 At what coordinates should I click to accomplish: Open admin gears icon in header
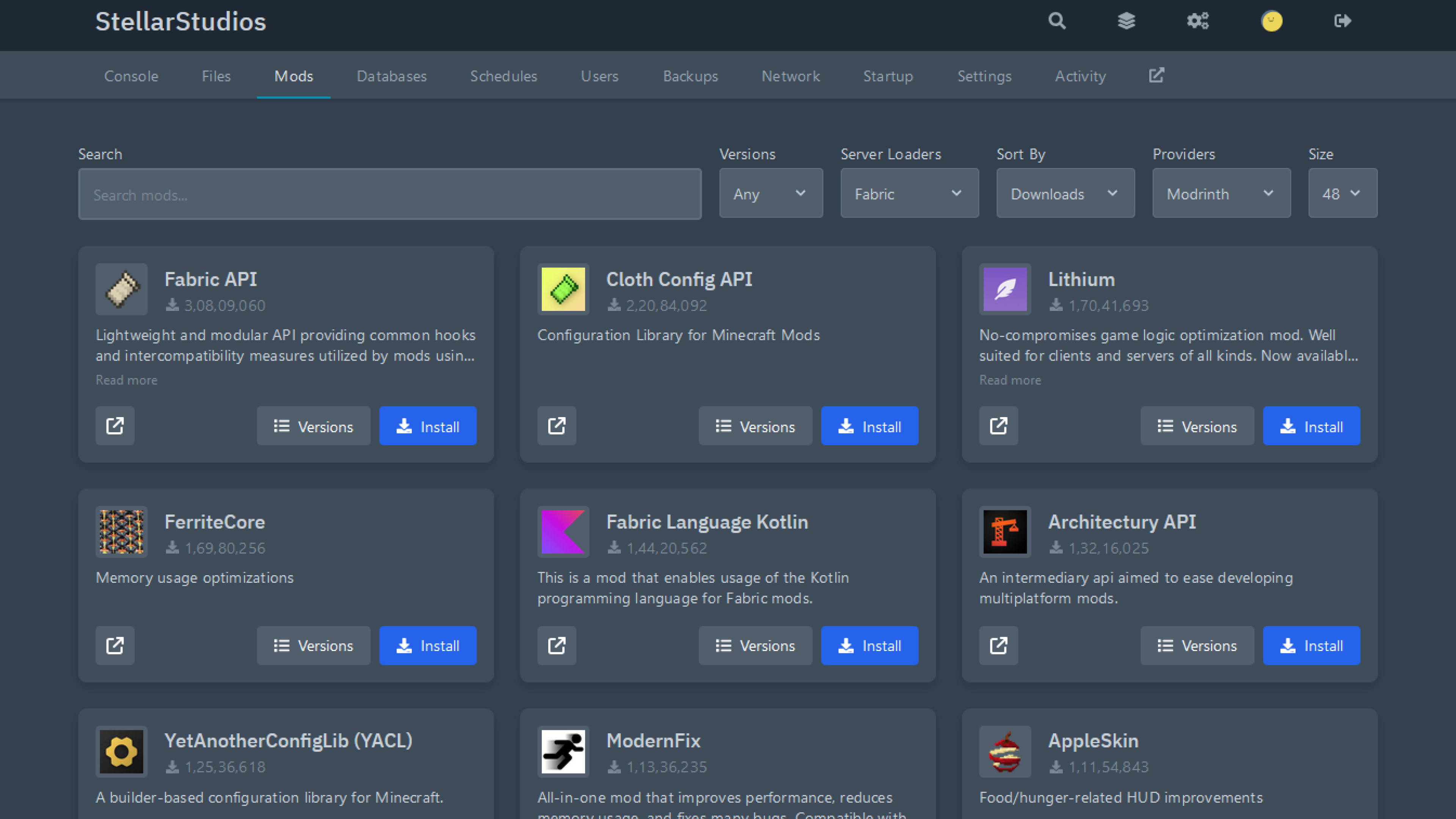coord(1197,21)
